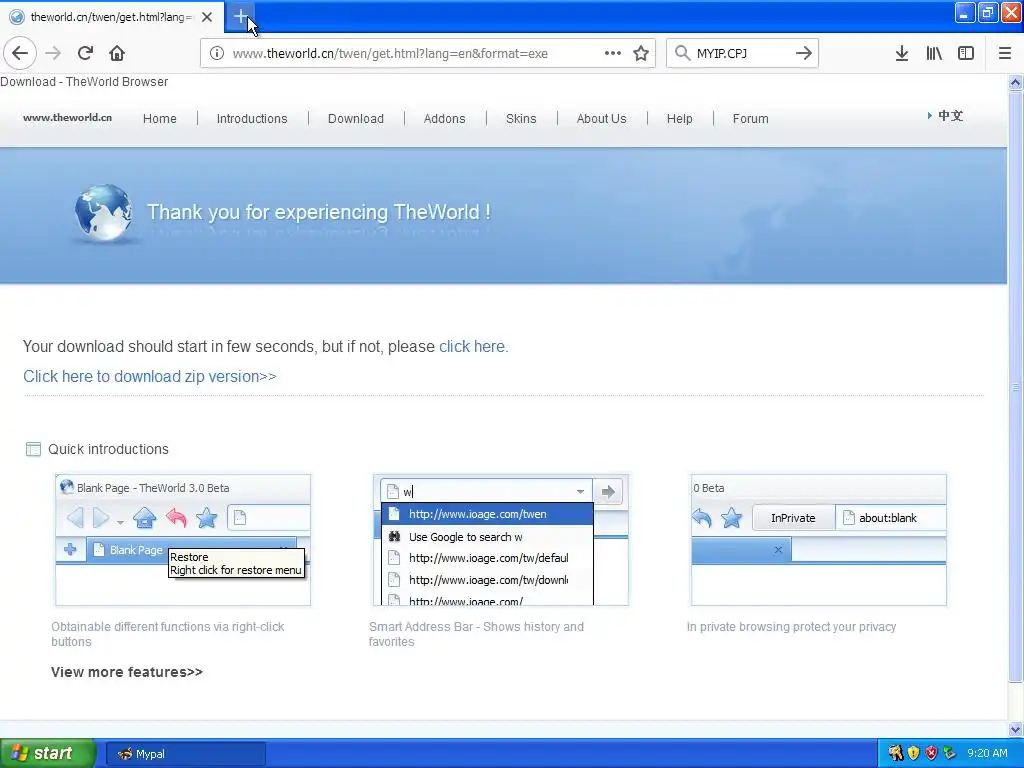Go back to the previous page

point(20,54)
